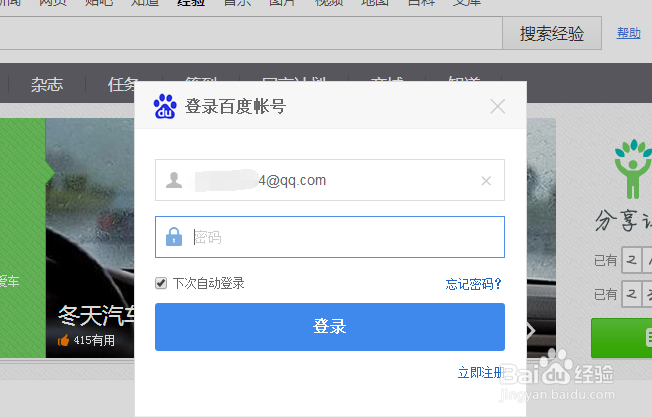652x417 pixels.
Task: Focus the 密码 password field
Action: point(330,237)
